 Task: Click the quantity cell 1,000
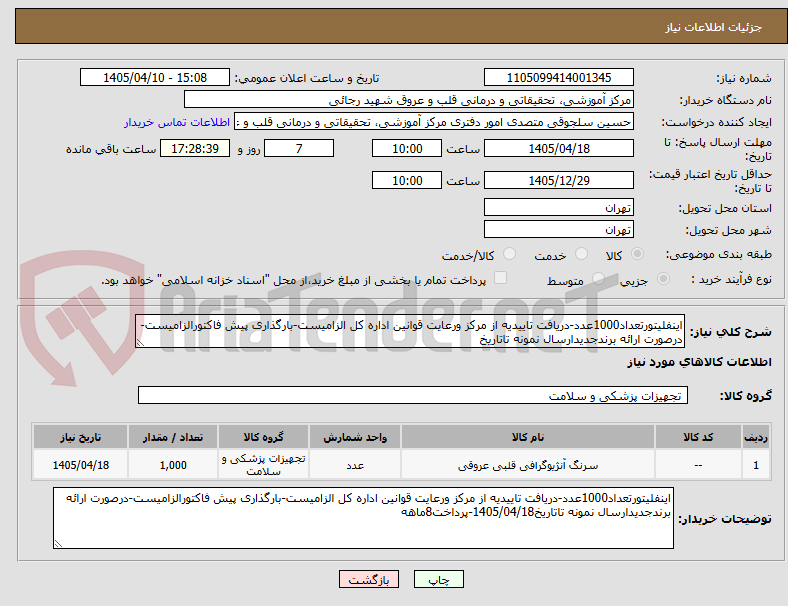point(173,465)
